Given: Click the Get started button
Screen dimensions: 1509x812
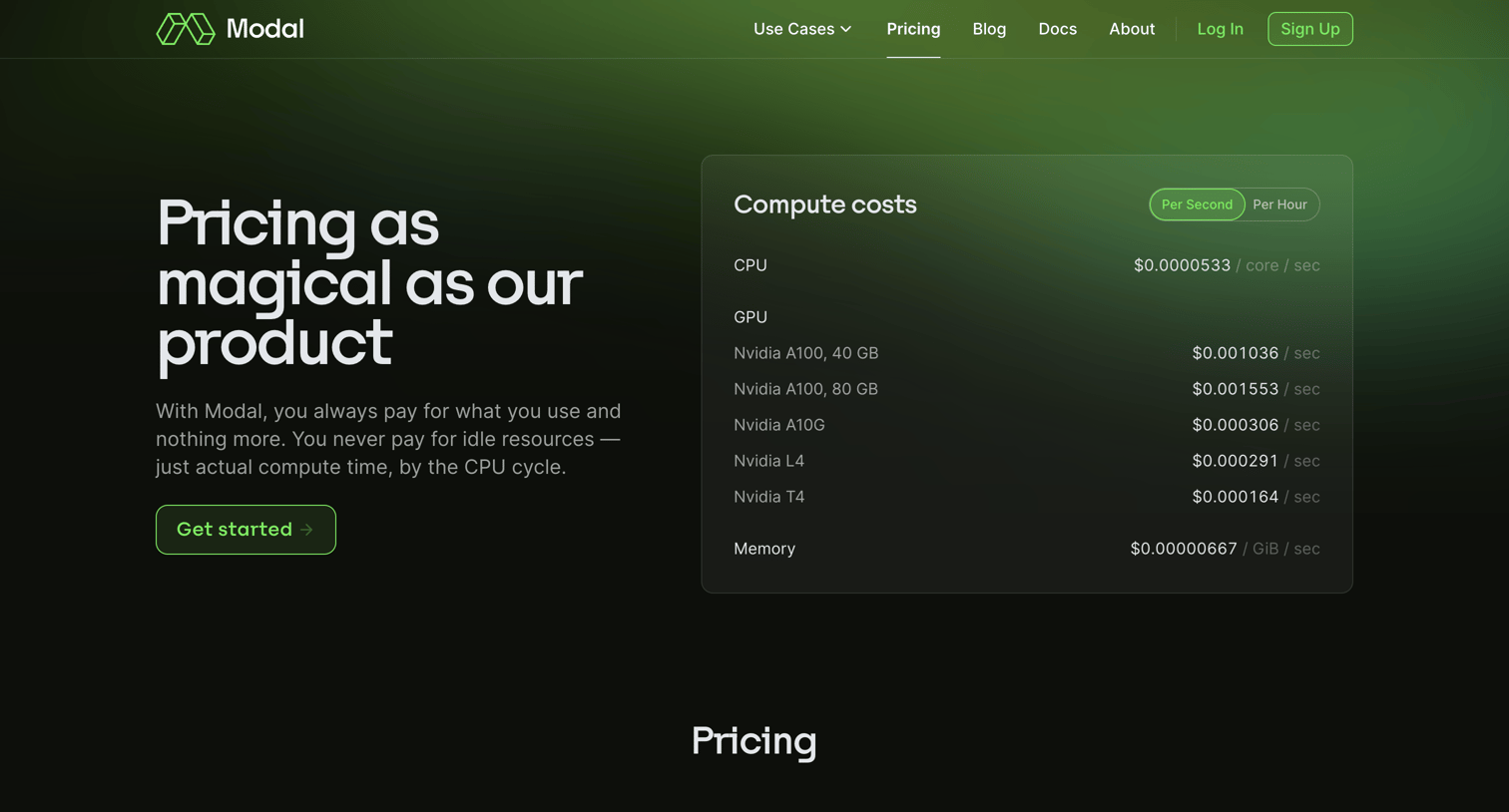Looking at the screenshot, I should (x=246, y=530).
